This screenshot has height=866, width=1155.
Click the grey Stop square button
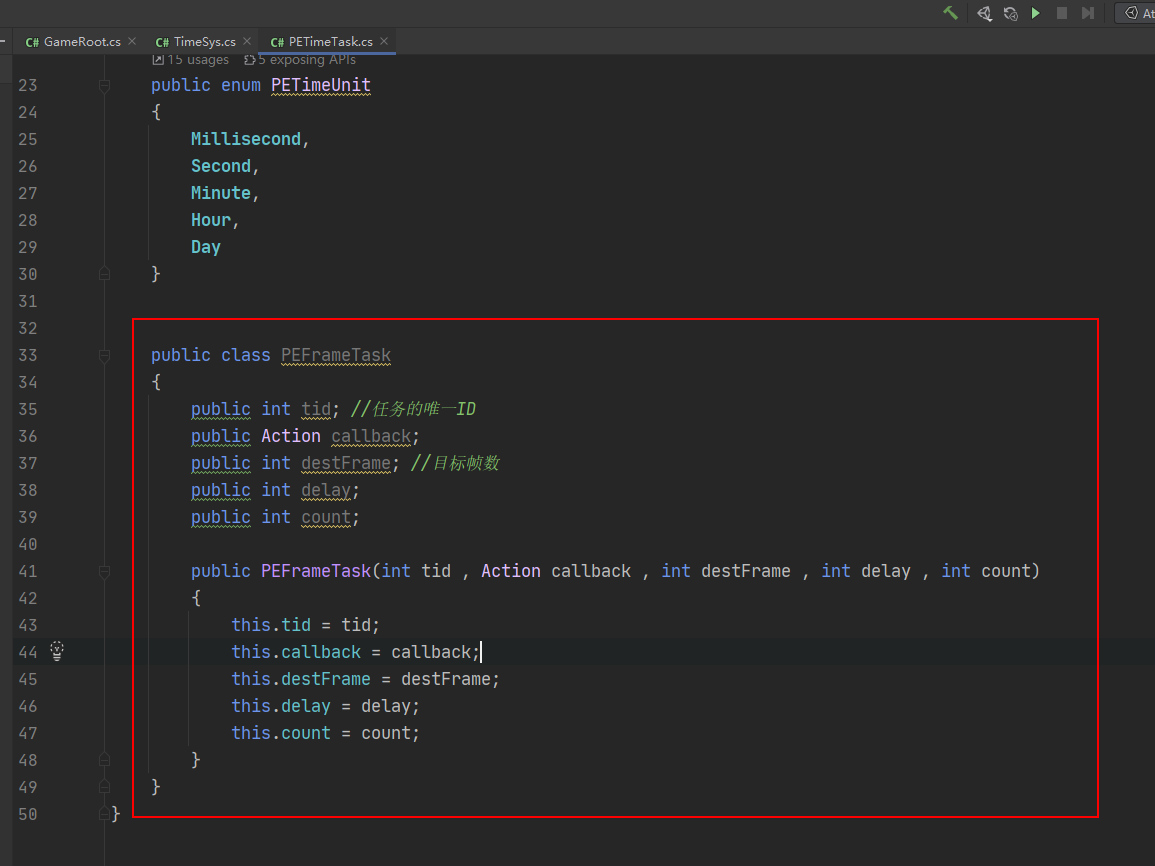tap(1061, 13)
